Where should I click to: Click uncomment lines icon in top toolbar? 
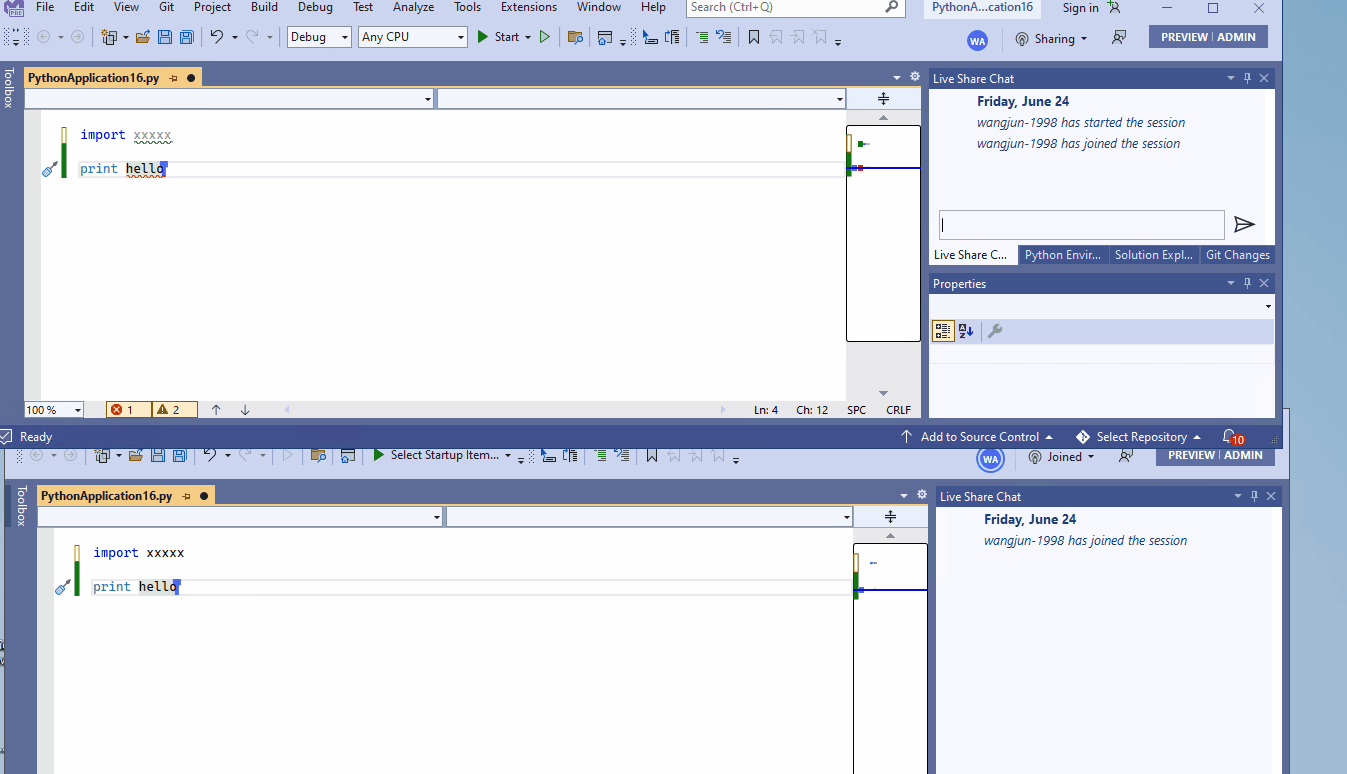(723, 37)
